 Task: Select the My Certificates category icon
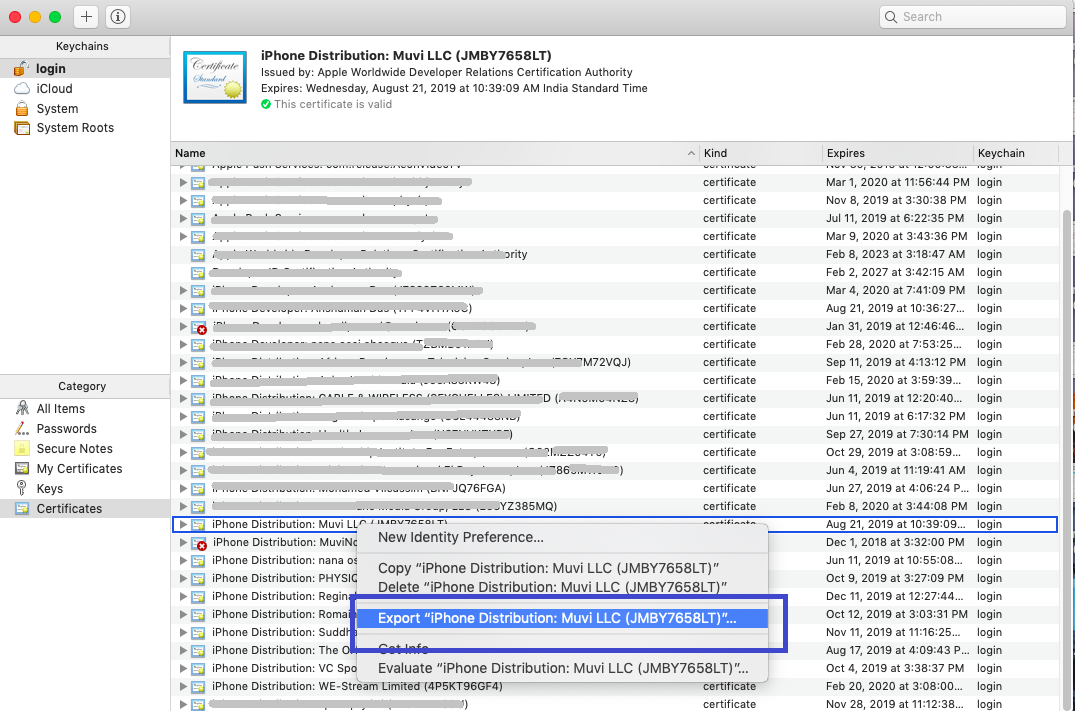[x=22, y=468]
